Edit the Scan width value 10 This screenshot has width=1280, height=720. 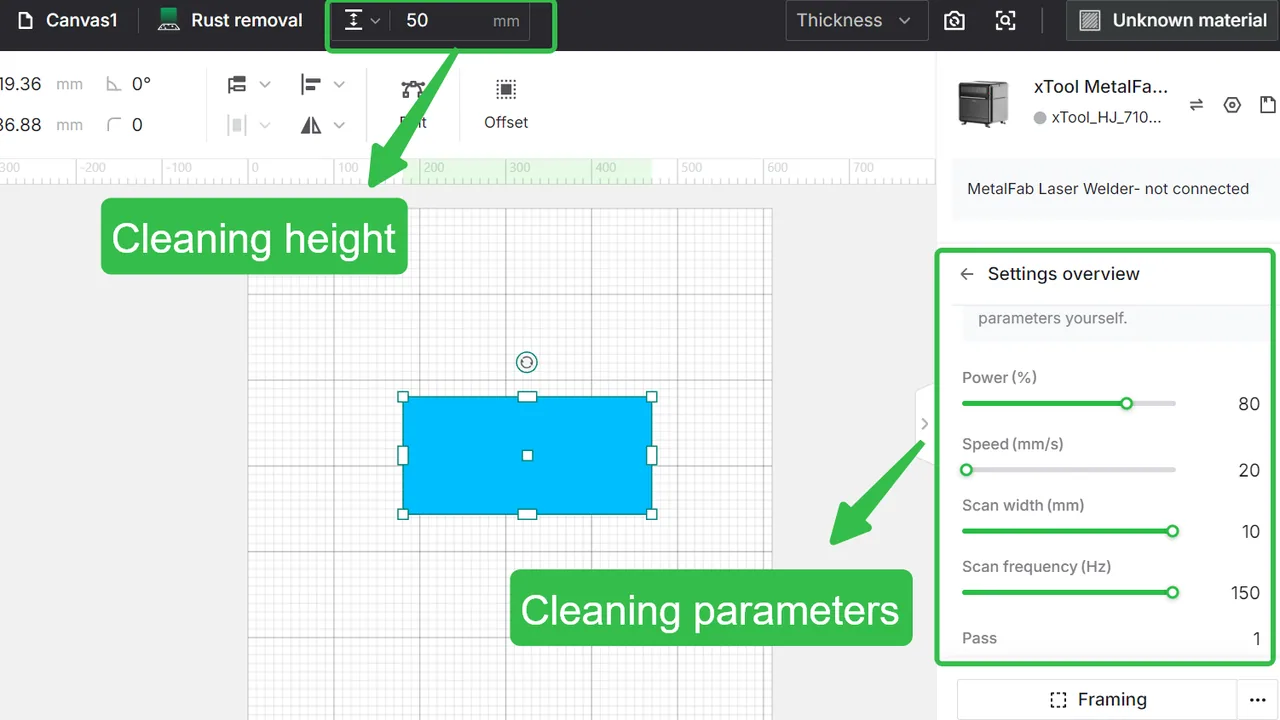click(x=1251, y=532)
